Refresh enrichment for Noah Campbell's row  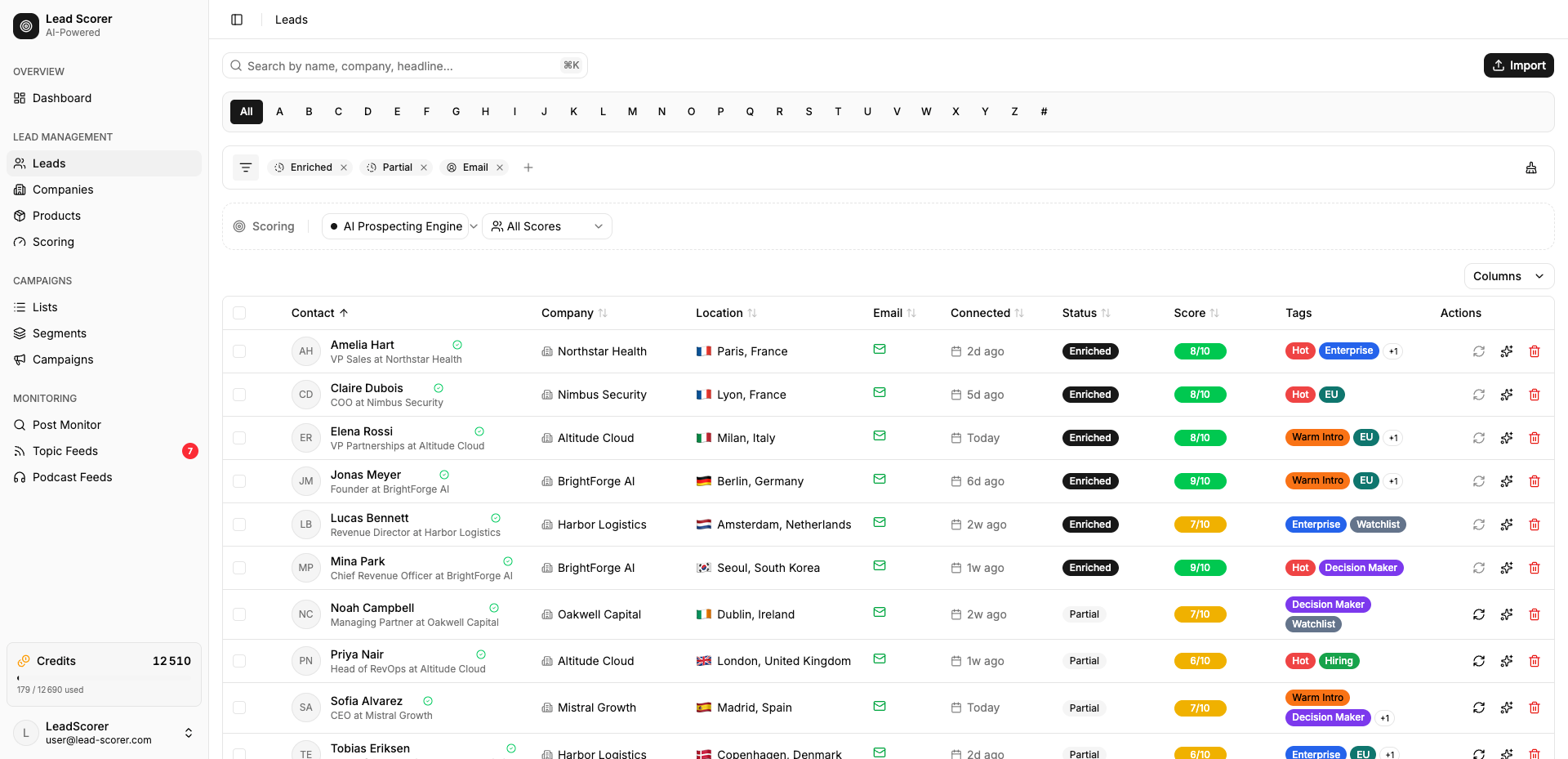[x=1478, y=614]
